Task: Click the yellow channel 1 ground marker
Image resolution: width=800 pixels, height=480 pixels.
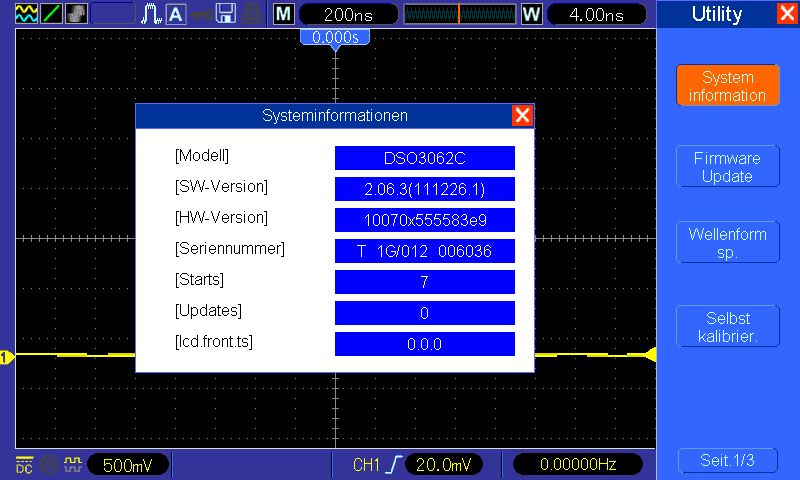Action: 7,357
